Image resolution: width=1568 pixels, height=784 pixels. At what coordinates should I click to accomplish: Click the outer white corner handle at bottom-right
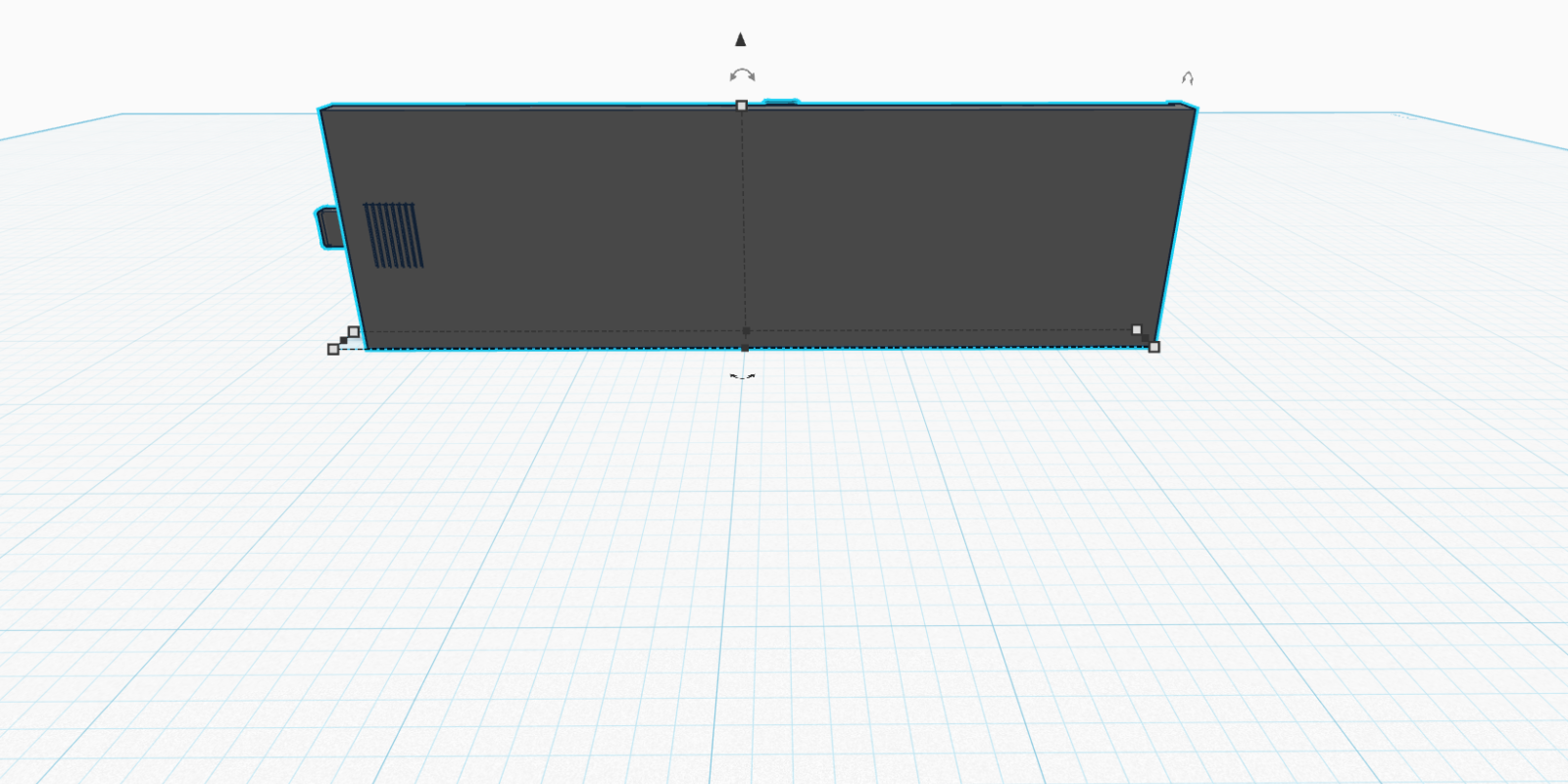coord(1154,347)
